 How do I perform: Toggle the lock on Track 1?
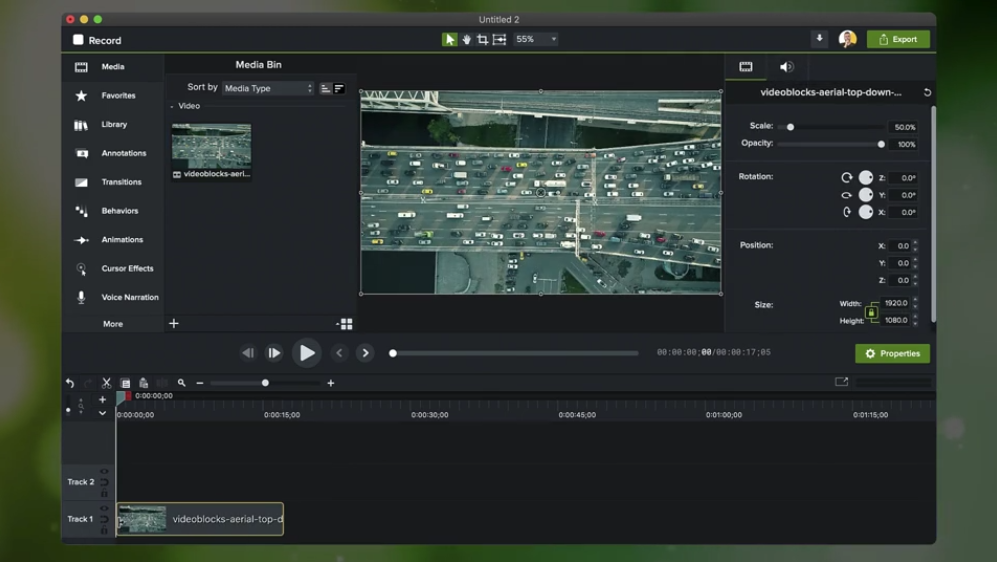(104, 530)
